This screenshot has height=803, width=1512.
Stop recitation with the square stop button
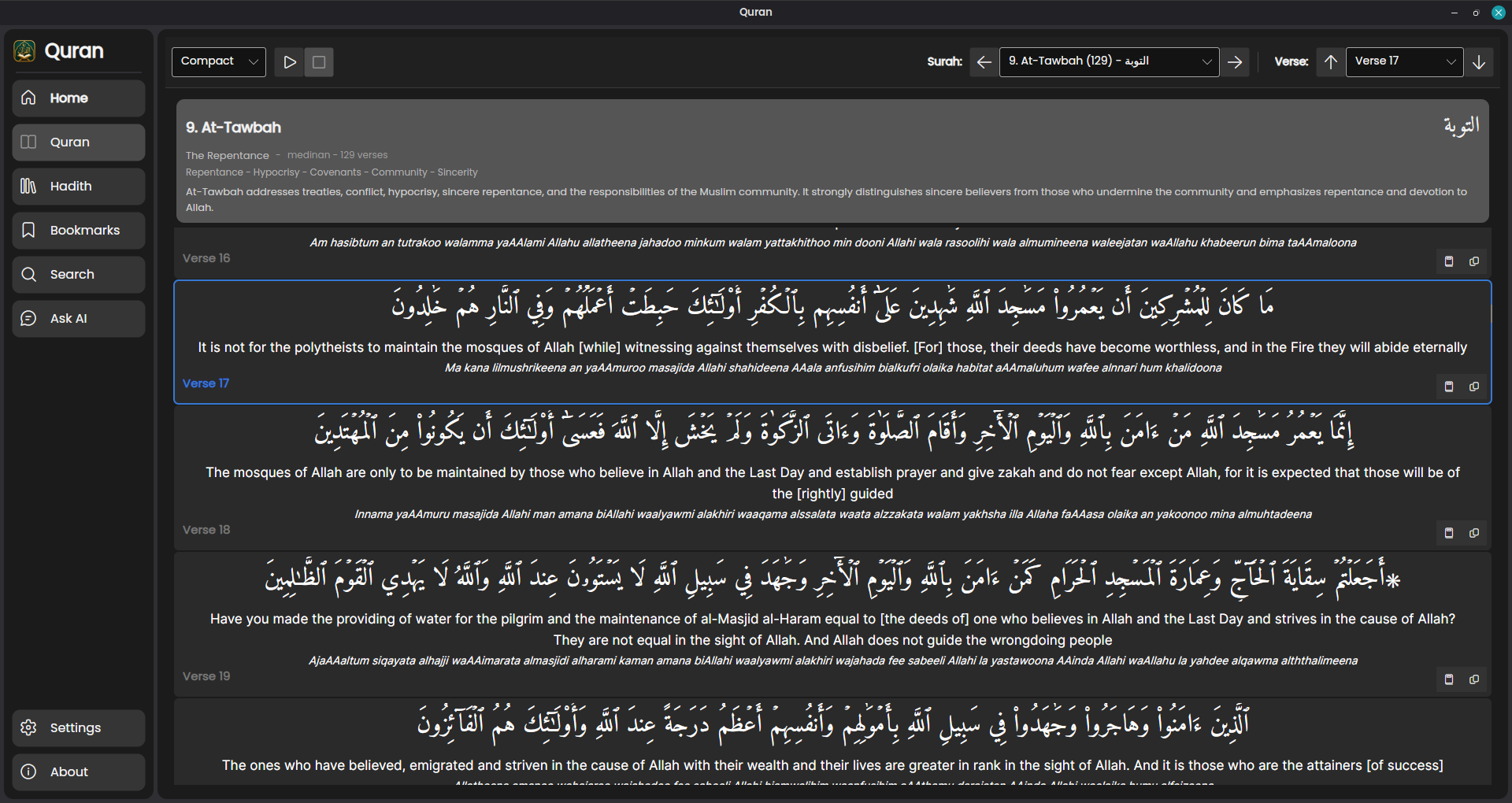point(319,62)
